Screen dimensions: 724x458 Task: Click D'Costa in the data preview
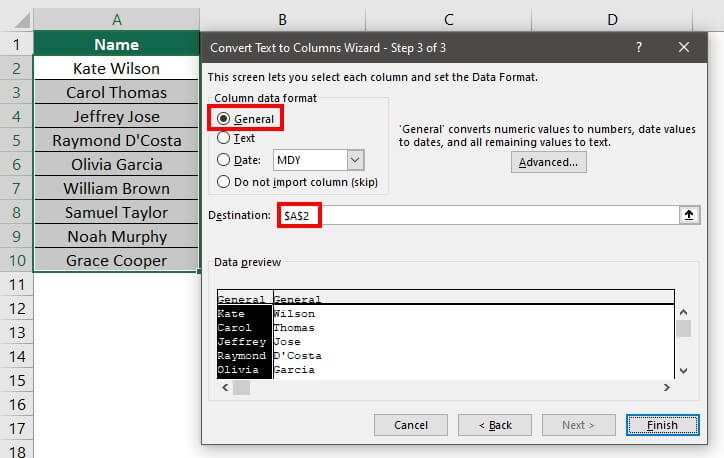click(297, 356)
